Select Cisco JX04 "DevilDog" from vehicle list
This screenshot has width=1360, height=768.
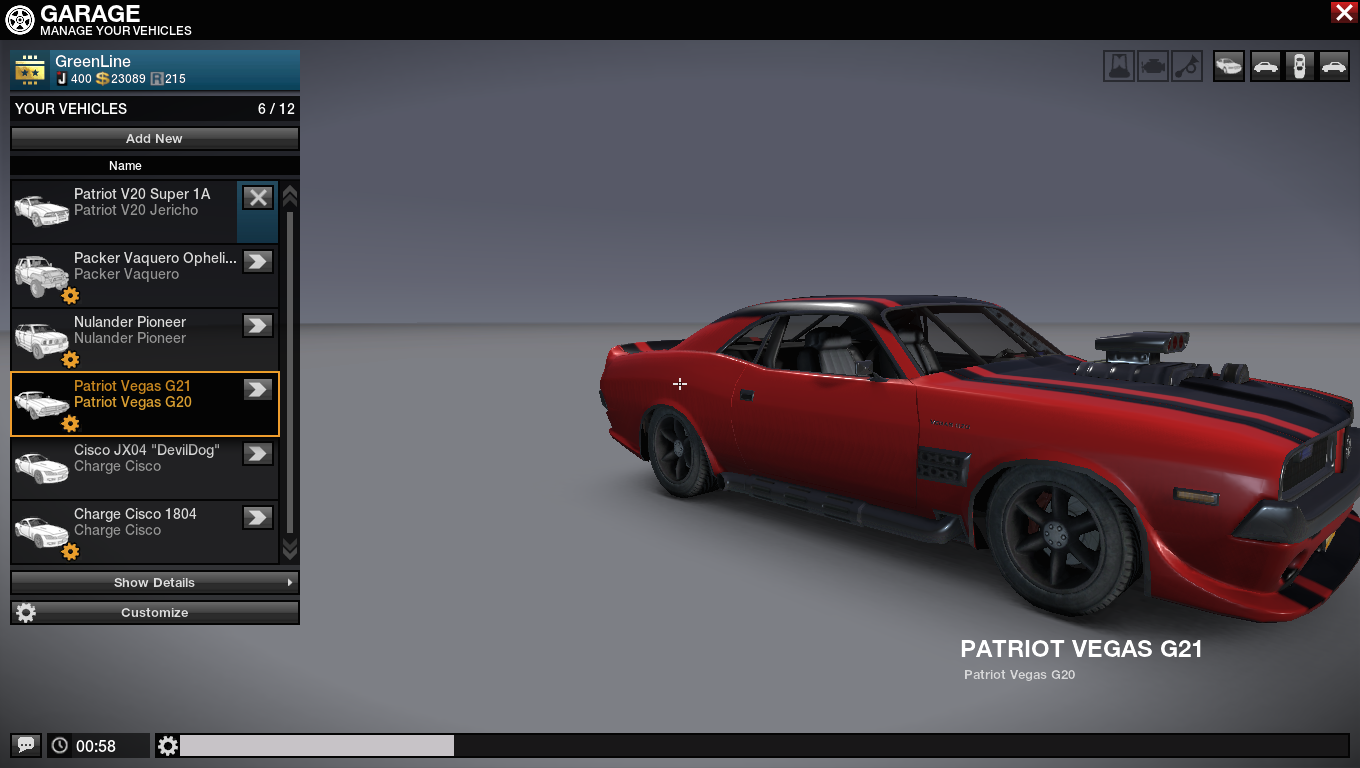[145, 458]
